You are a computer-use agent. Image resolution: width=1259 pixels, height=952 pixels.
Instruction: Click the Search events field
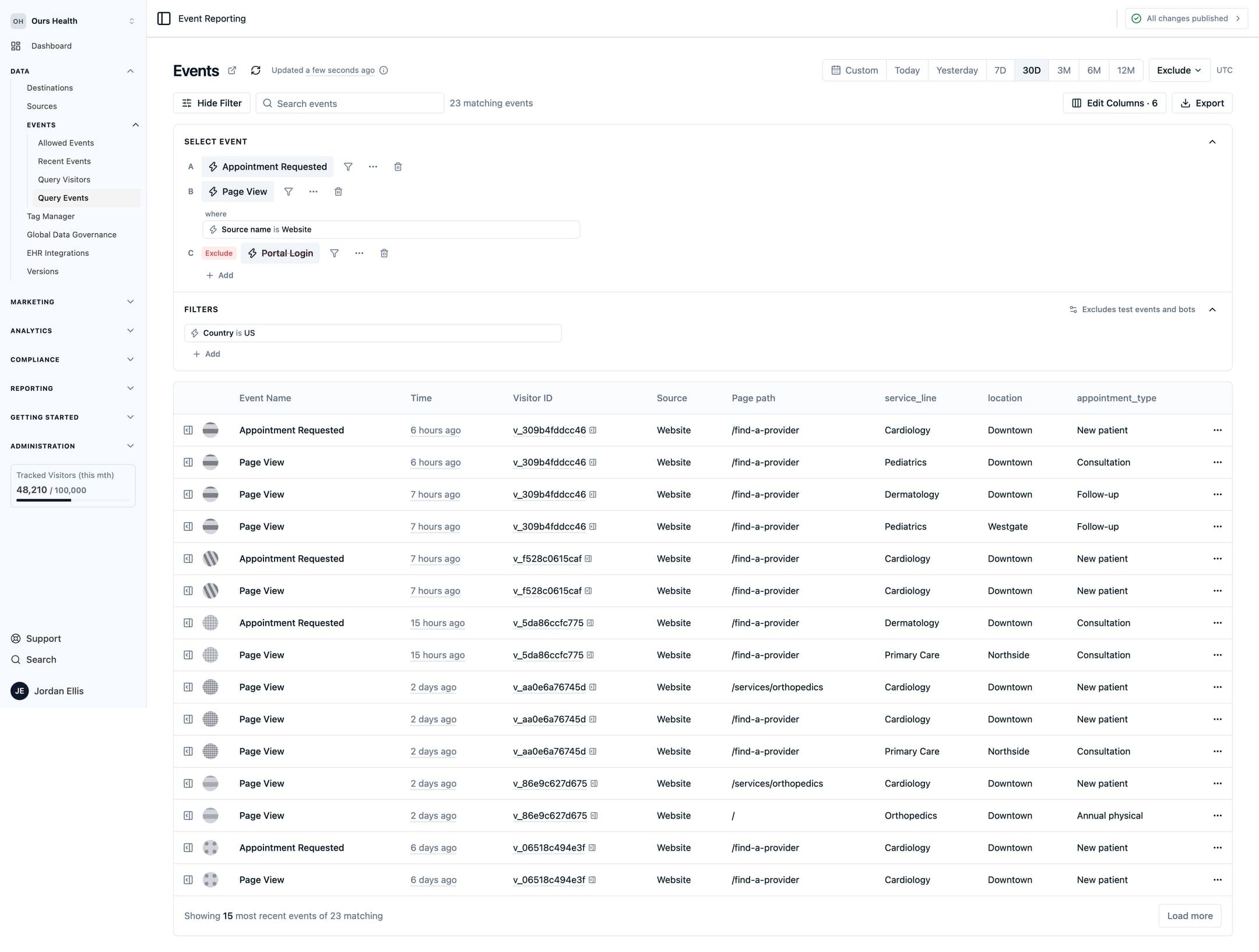[350, 103]
